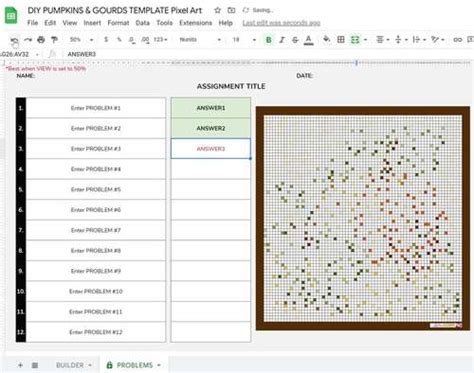Expand merge cells options arrow
The height and width of the screenshot is (373, 474).
click(x=366, y=40)
